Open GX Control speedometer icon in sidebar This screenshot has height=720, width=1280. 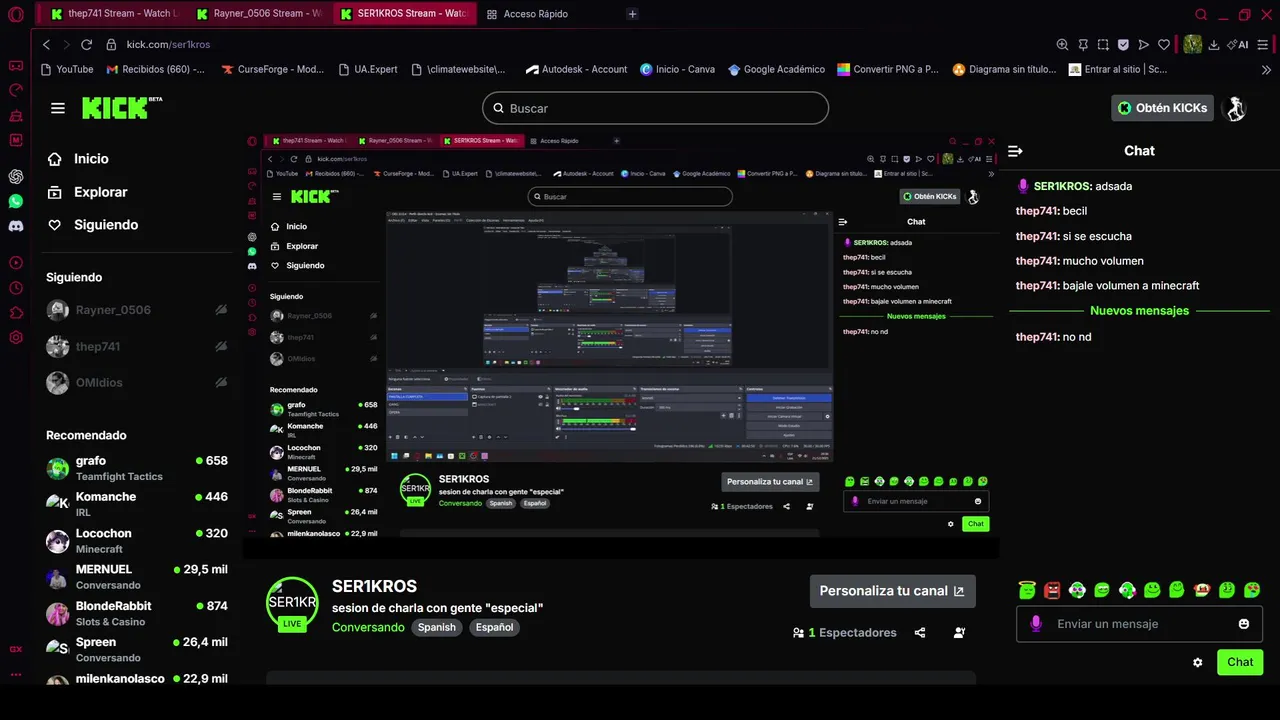click(x=16, y=90)
